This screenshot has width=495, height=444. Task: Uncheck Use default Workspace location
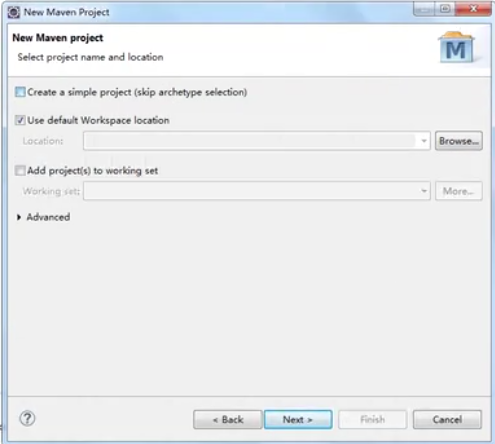click(x=20, y=120)
